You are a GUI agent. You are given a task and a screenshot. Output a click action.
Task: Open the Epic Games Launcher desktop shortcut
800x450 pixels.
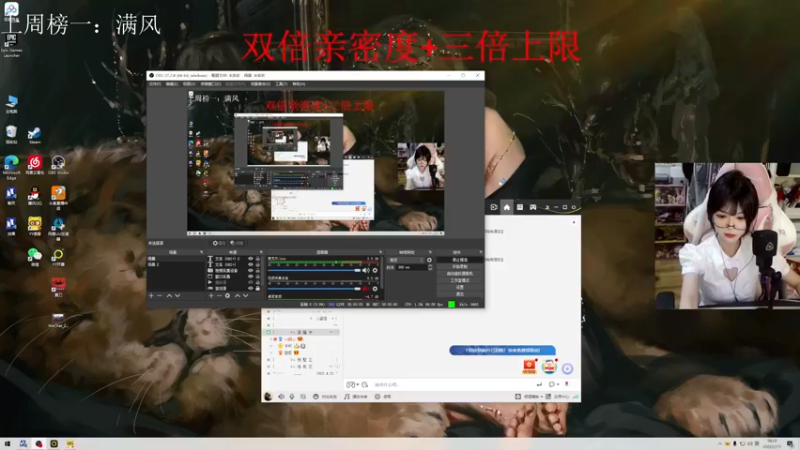tap(11, 43)
